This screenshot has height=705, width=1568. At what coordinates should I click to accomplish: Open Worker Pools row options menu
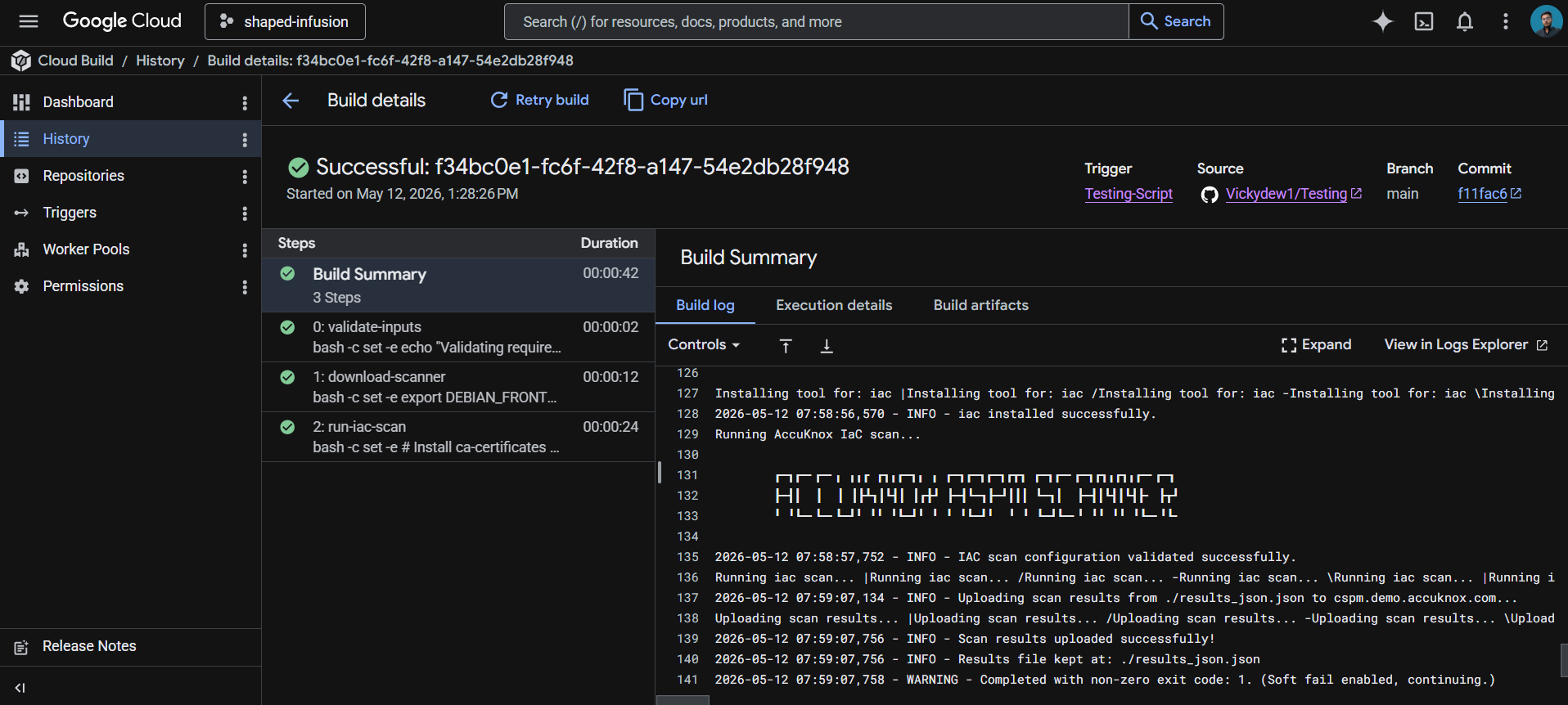[x=245, y=249]
